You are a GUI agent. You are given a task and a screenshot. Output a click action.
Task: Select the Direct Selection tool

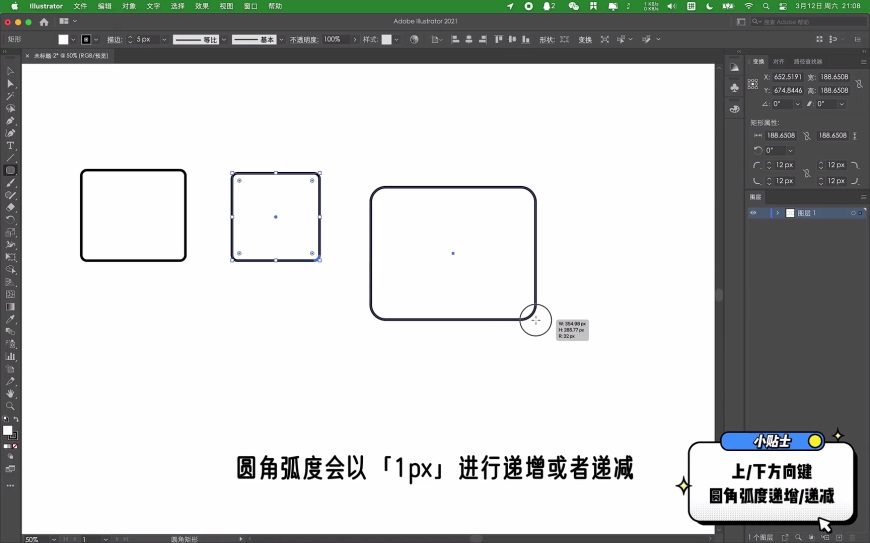pyautogui.click(x=10, y=84)
